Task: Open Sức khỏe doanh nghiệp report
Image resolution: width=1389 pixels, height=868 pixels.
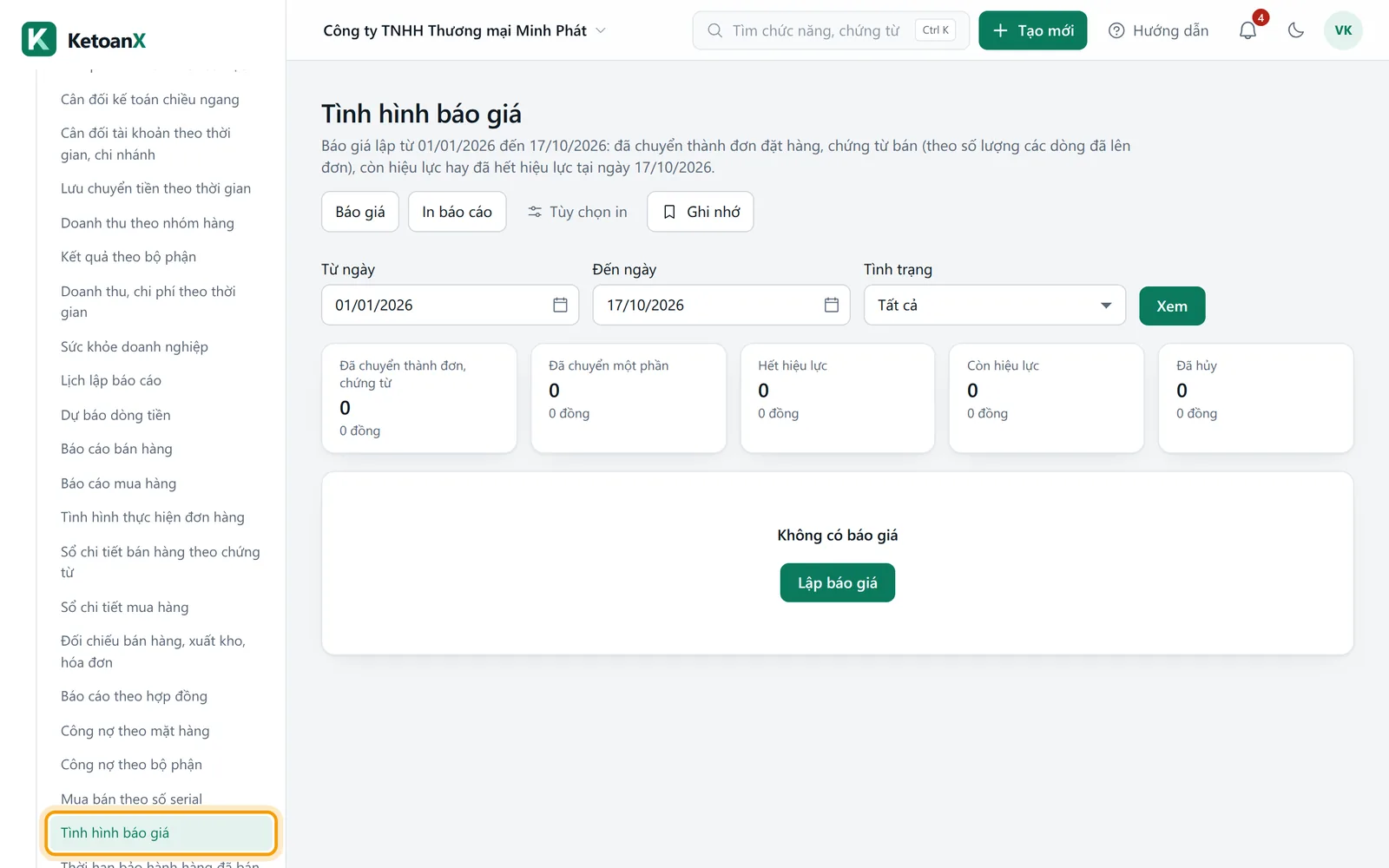Action: [135, 346]
